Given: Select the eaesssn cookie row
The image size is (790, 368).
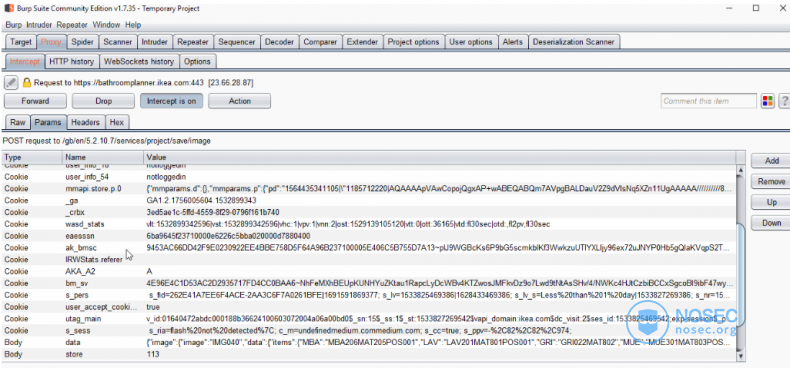Looking at the screenshot, I should point(368,236).
